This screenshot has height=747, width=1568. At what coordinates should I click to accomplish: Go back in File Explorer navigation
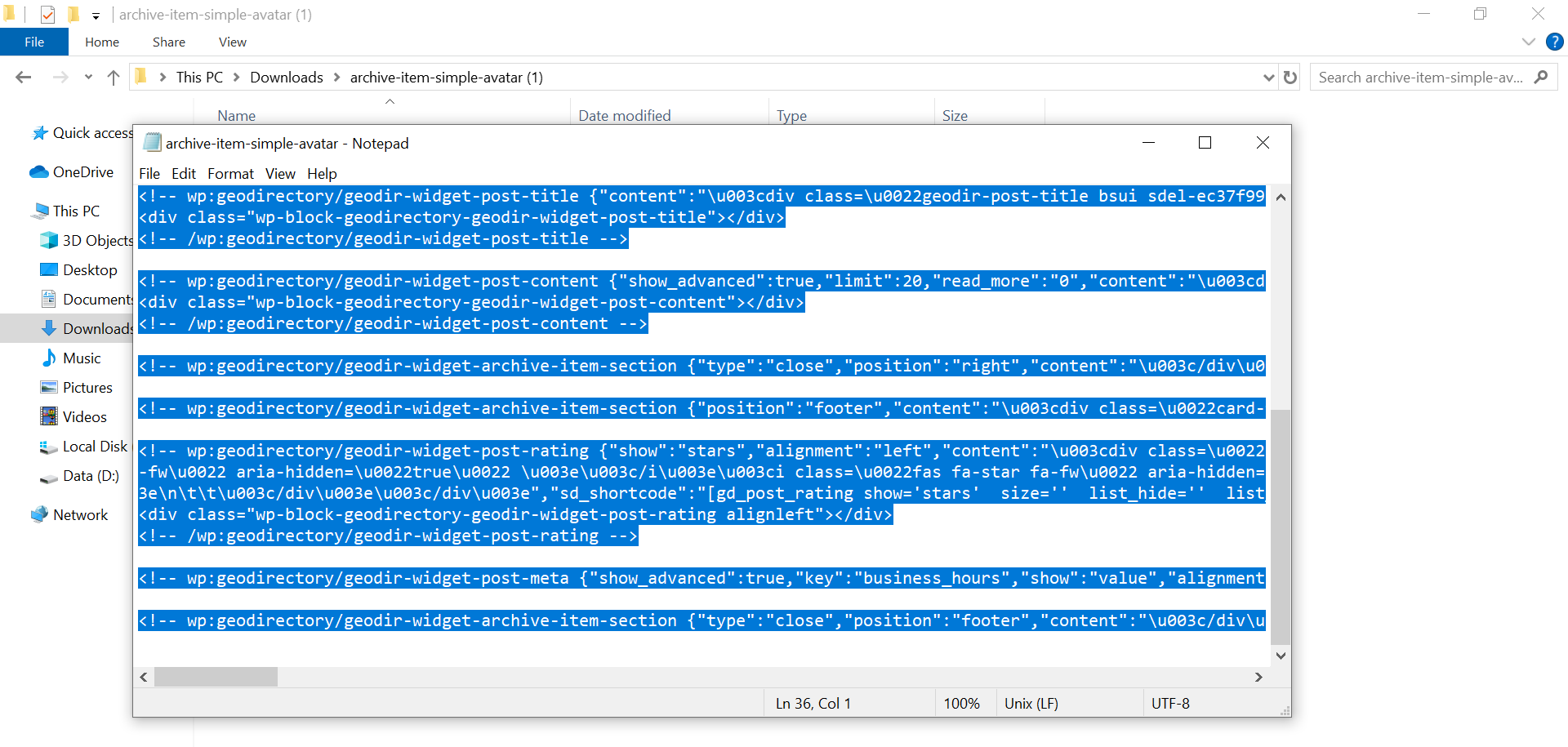point(24,78)
